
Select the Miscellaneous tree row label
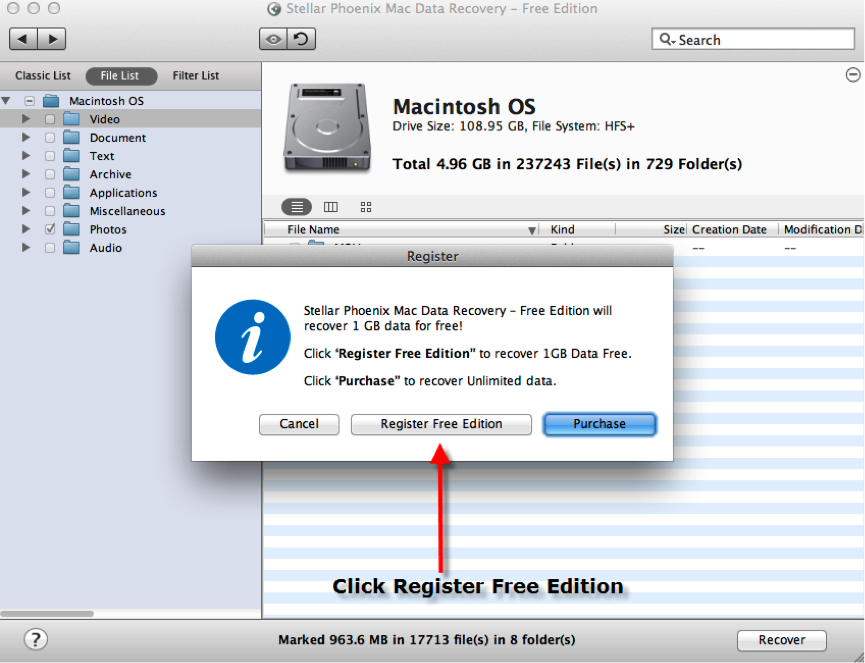click(x=127, y=211)
